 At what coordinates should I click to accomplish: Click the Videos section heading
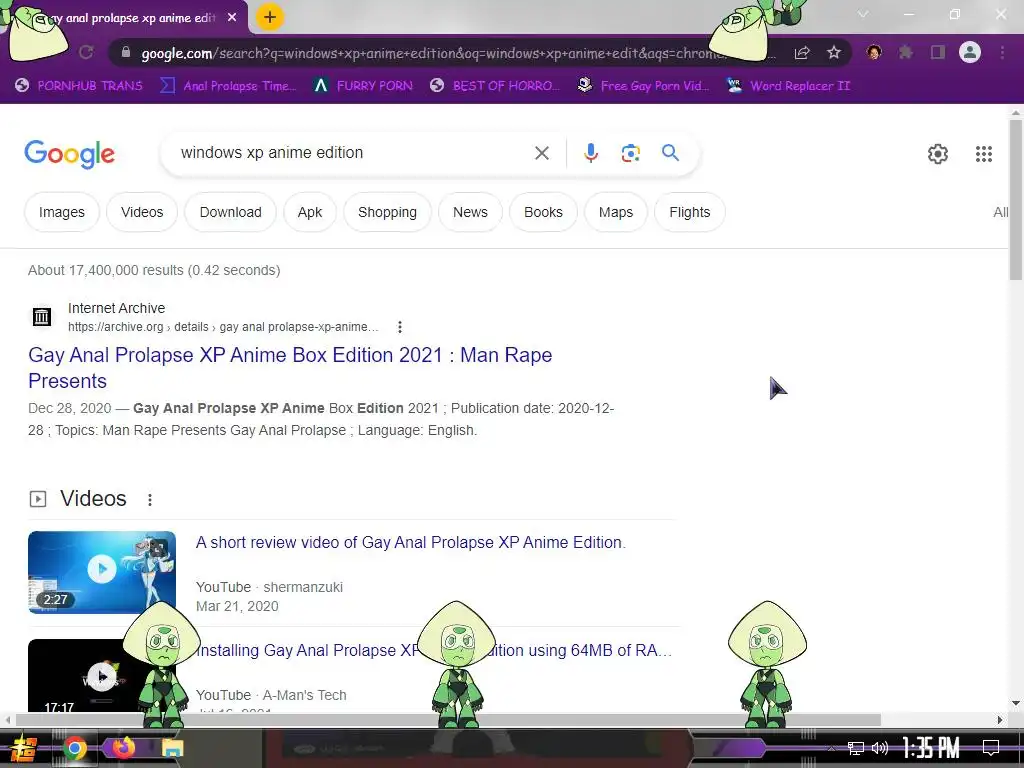(x=93, y=499)
